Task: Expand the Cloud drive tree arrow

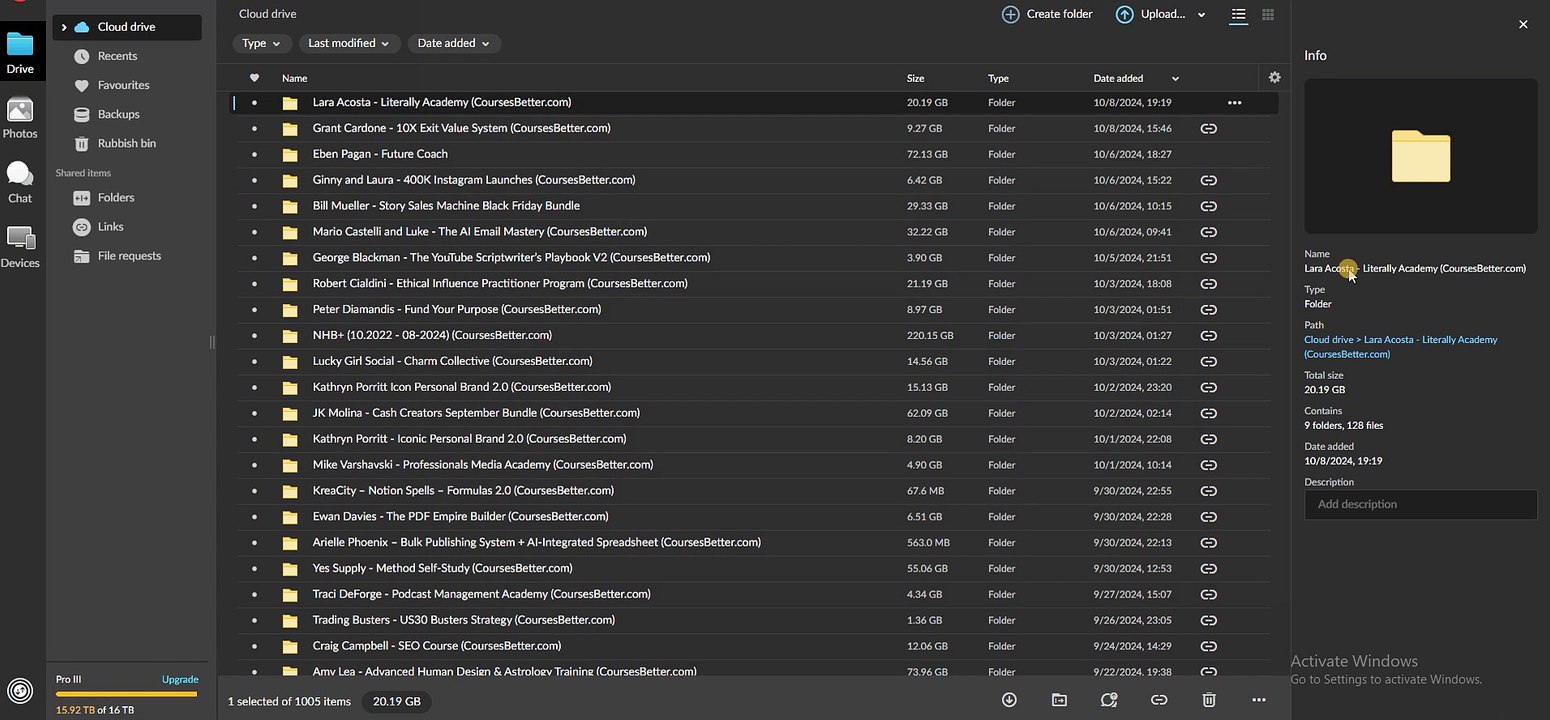Action: 64,27
